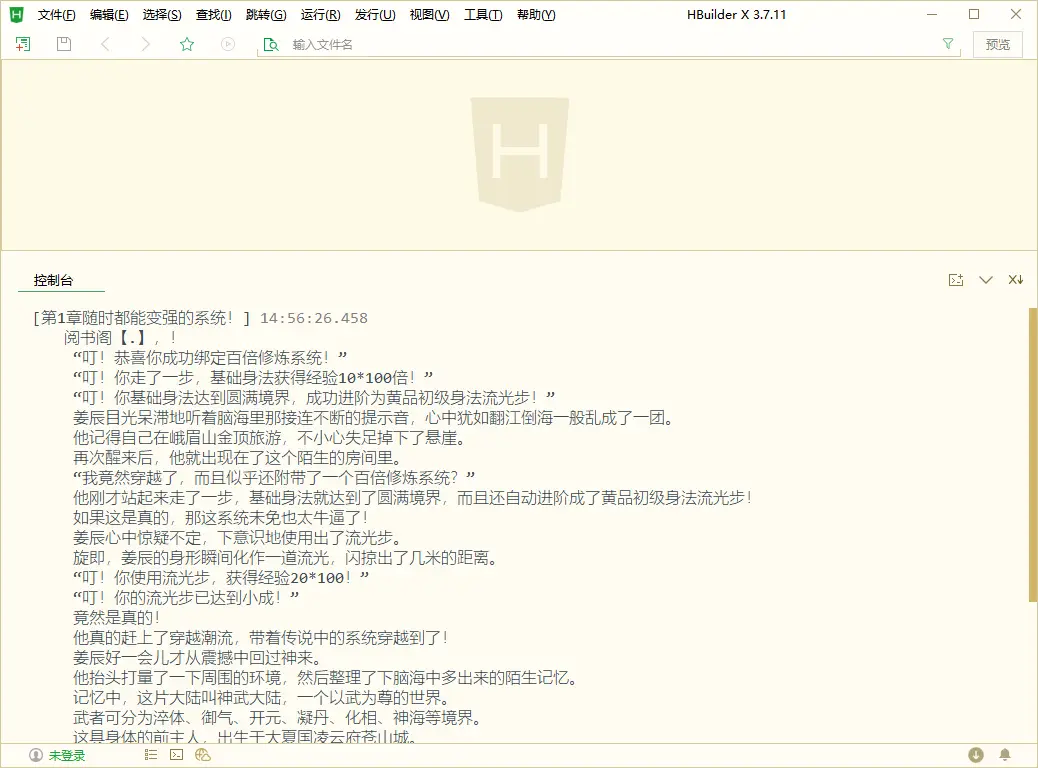Click the bookmark star icon
1038x768 pixels.
[187, 44]
